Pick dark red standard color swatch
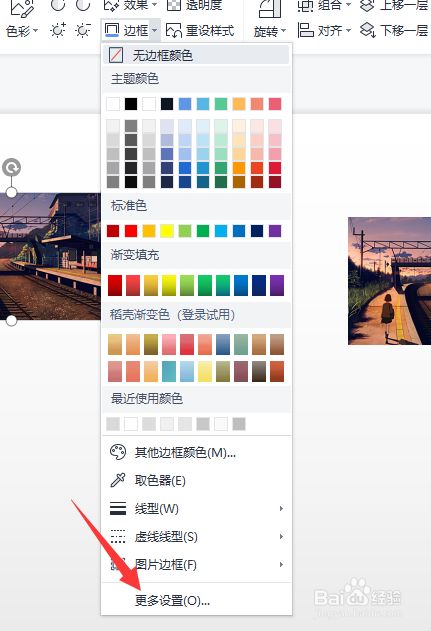Viewport: 431px width, 631px height. click(113, 231)
